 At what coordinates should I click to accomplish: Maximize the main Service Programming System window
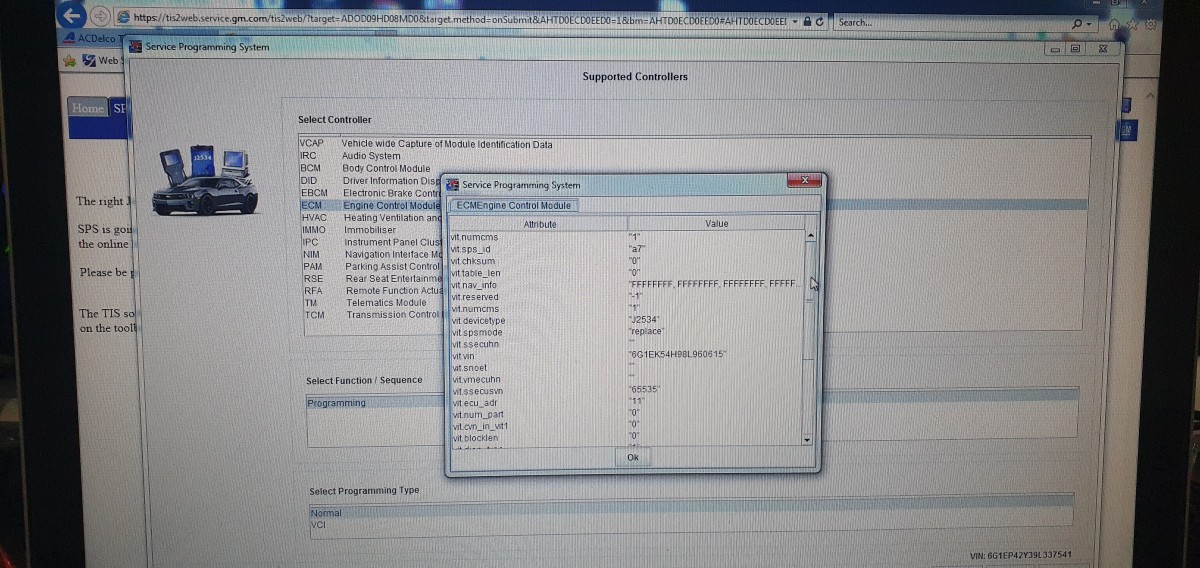1075,47
